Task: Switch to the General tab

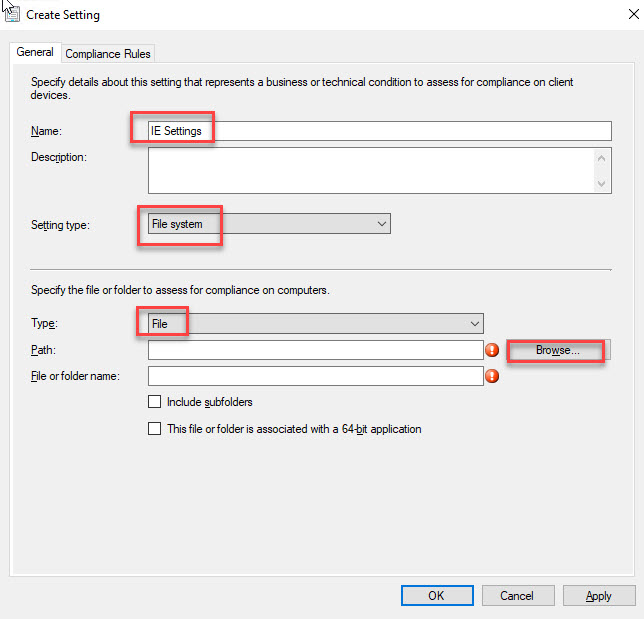Action: pos(35,53)
